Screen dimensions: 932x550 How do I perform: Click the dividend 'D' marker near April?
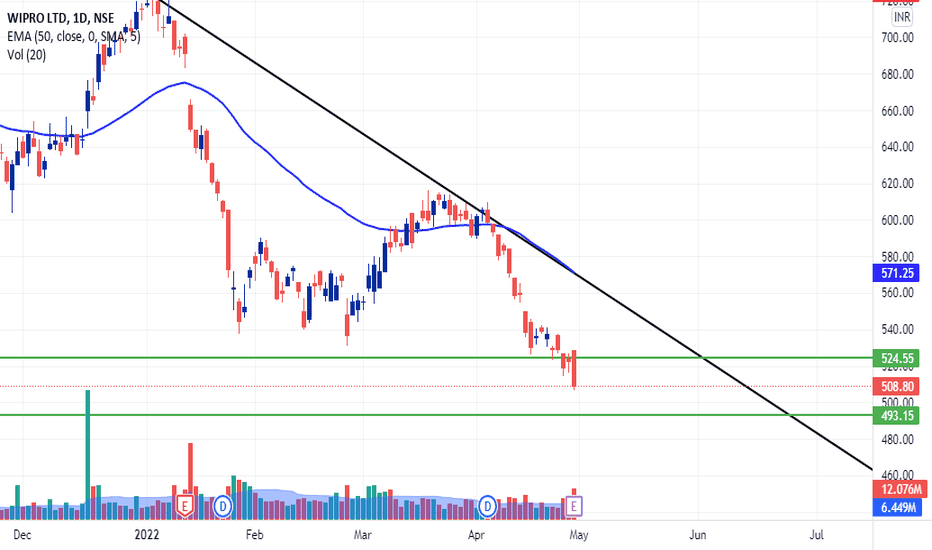(x=487, y=507)
